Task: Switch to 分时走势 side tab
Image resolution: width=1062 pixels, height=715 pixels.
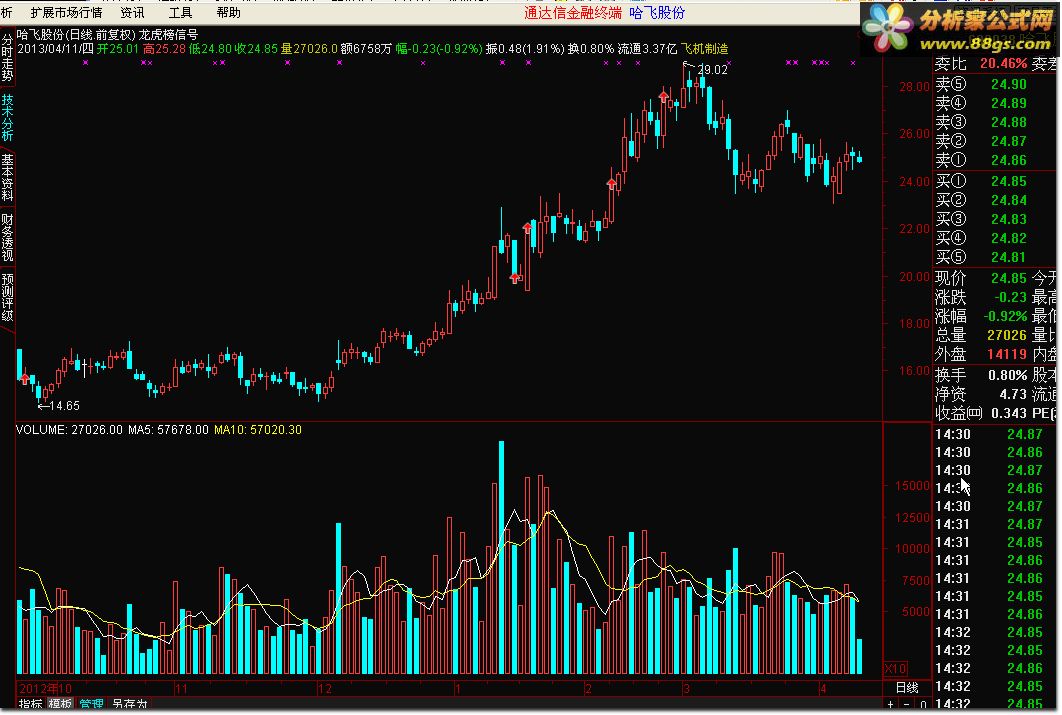Action: [7, 57]
